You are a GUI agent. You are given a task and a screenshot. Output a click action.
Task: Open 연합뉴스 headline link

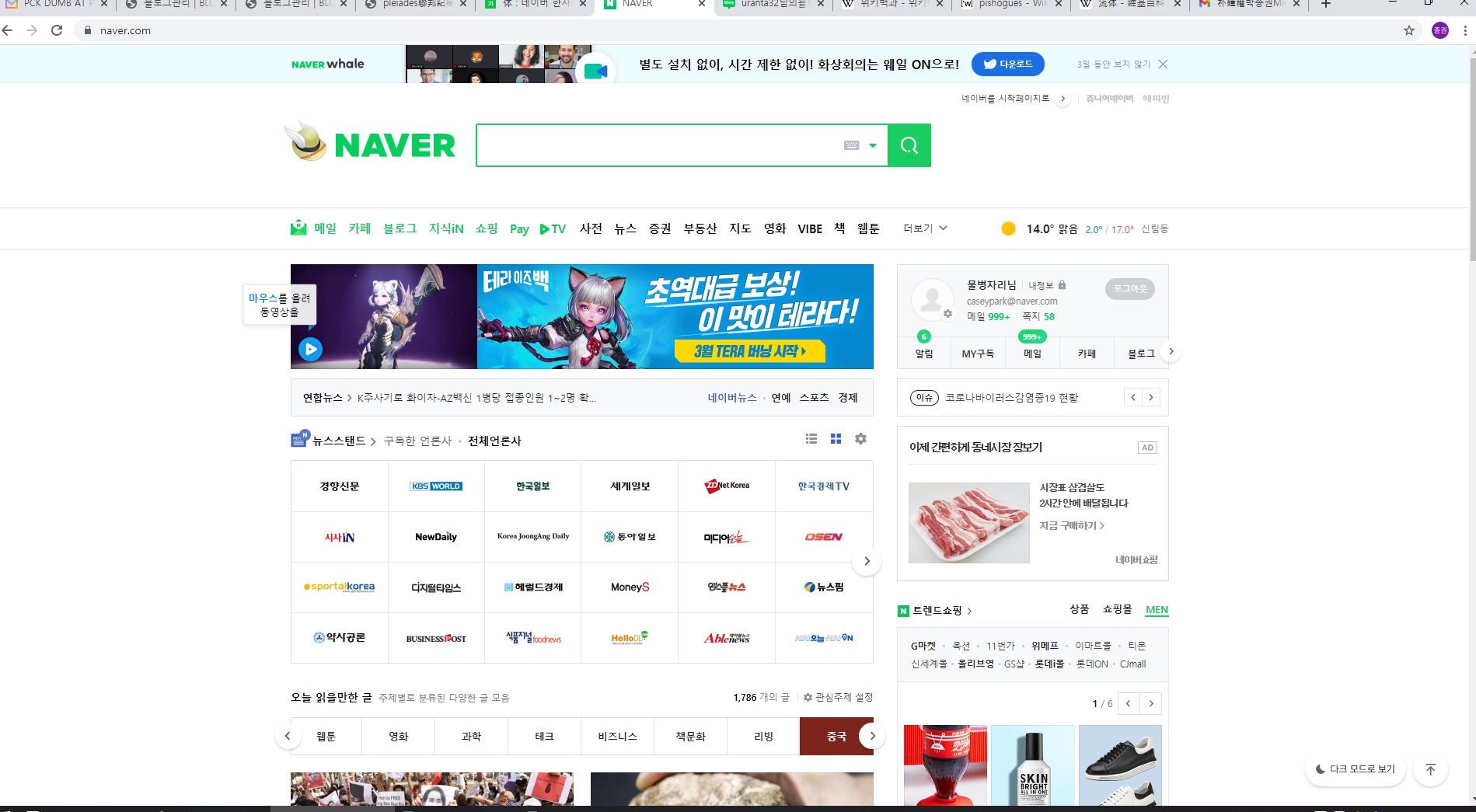[x=477, y=398]
